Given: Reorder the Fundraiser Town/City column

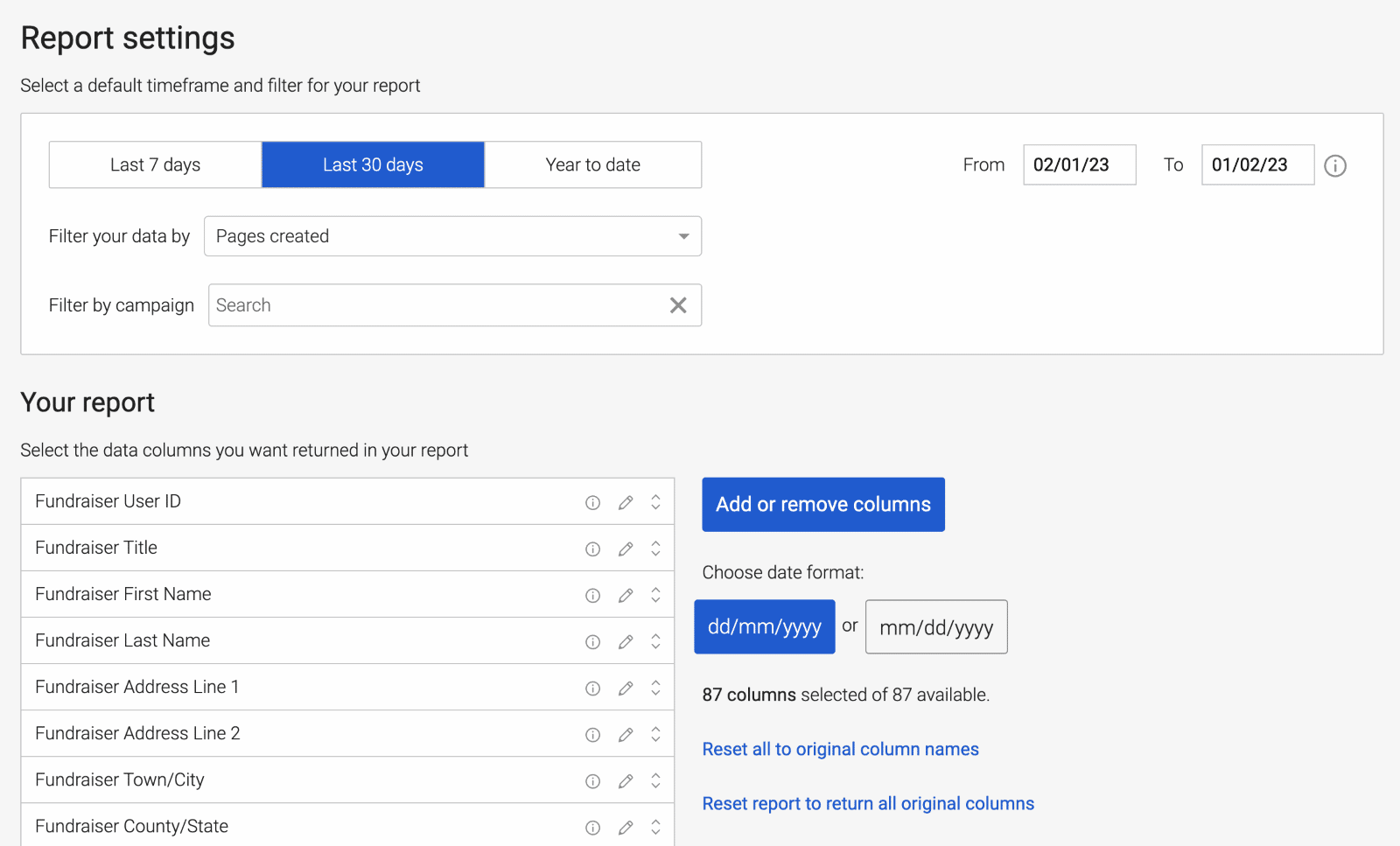Looking at the screenshot, I should click(x=655, y=780).
